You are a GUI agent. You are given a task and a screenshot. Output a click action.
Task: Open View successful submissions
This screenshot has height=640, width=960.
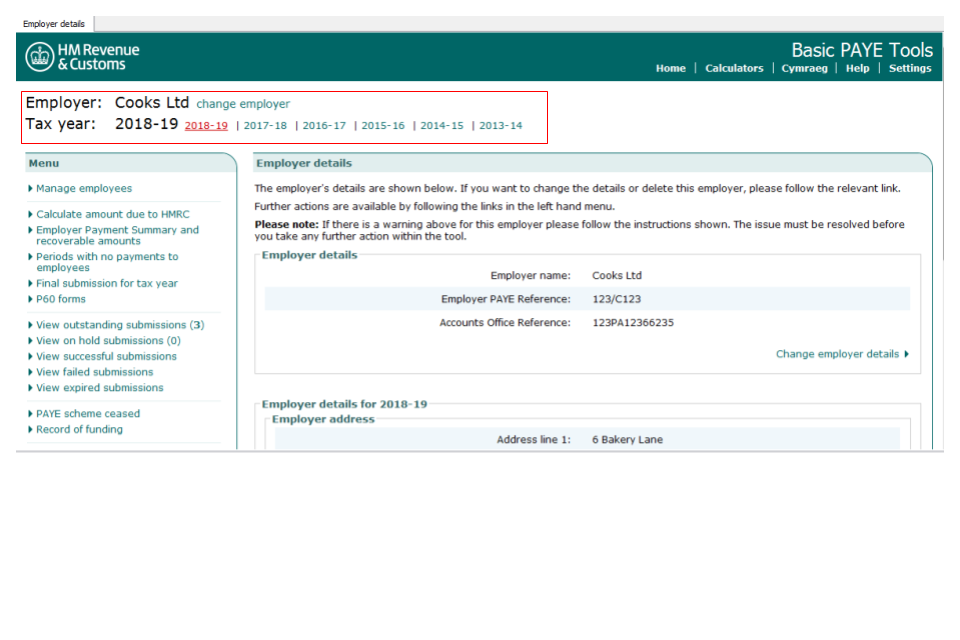pos(106,356)
